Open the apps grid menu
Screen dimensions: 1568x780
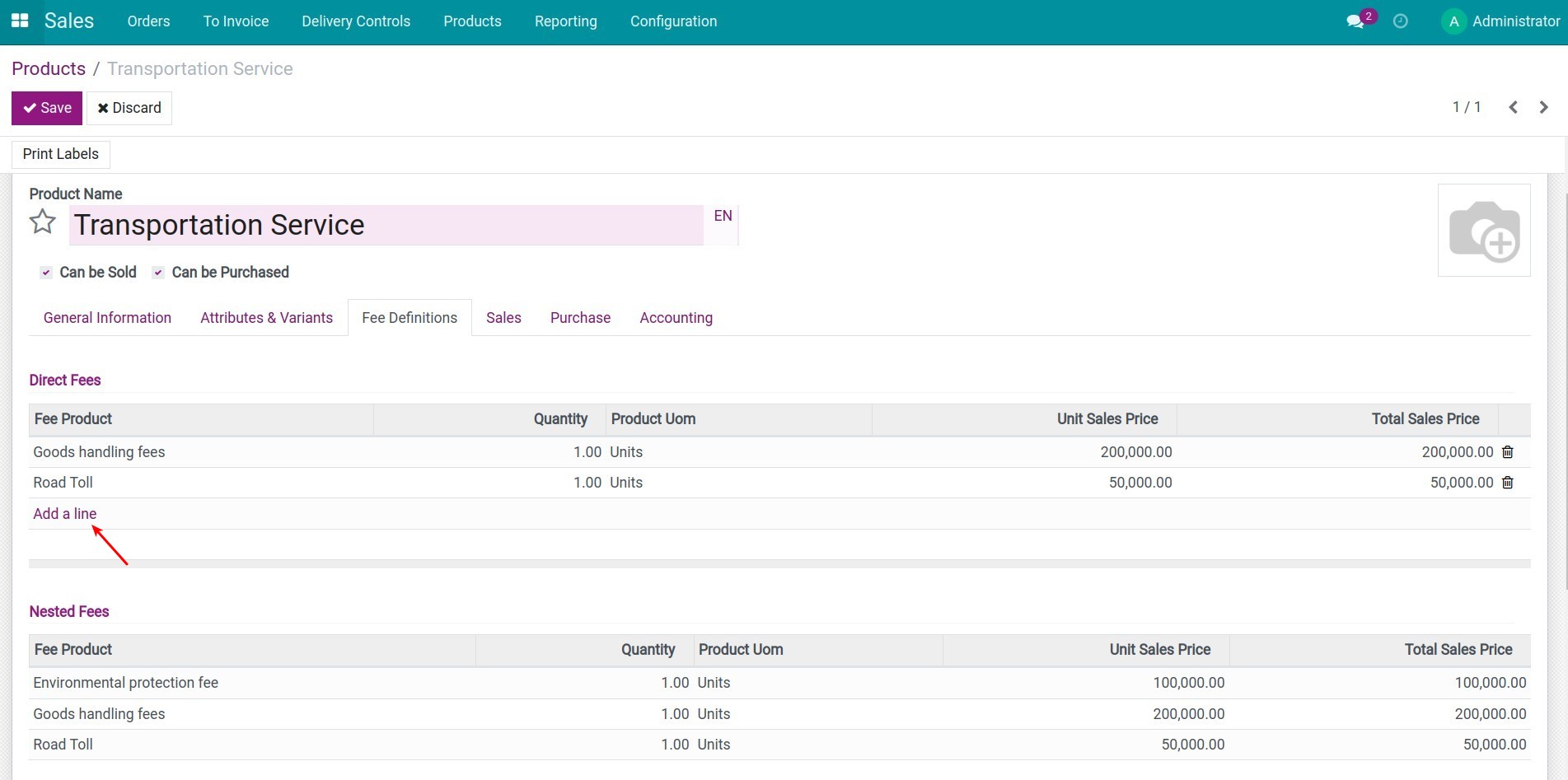pos(19,21)
